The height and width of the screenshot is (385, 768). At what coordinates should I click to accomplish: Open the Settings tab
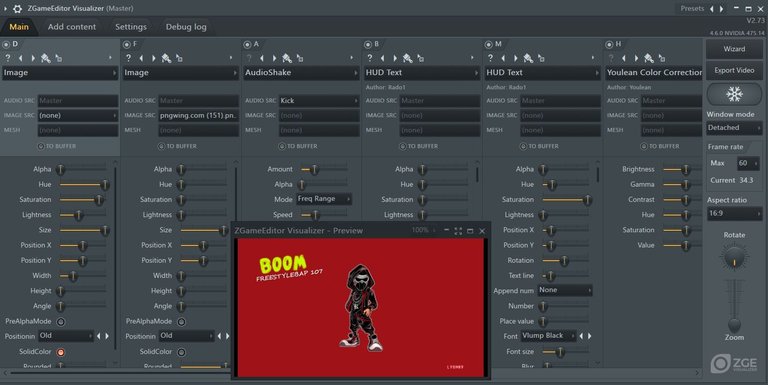(131, 27)
